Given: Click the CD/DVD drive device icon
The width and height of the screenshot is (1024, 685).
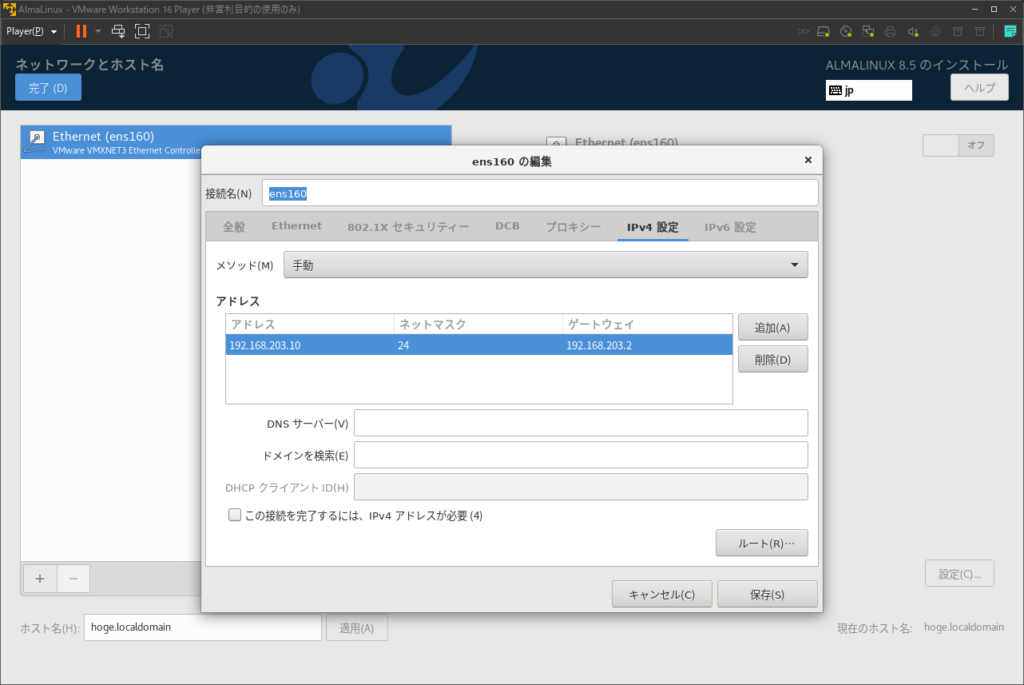Looking at the screenshot, I should pyautogui.click(x=846, y=31).
